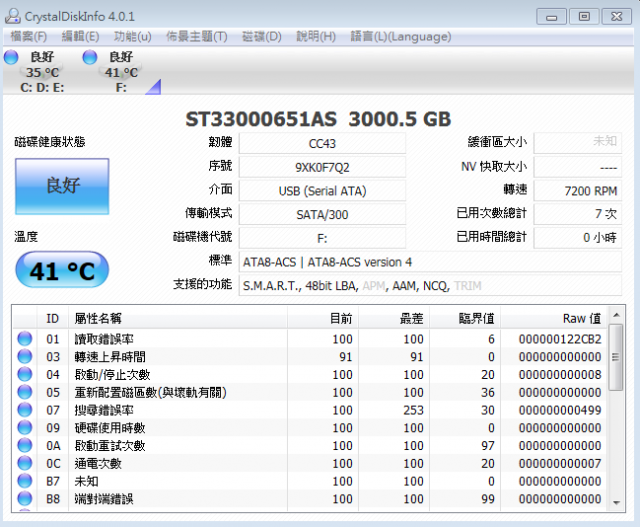Click the 臨界值 column header
The height and width of the screenshot is (527, 640).
(x=465, y=318)
